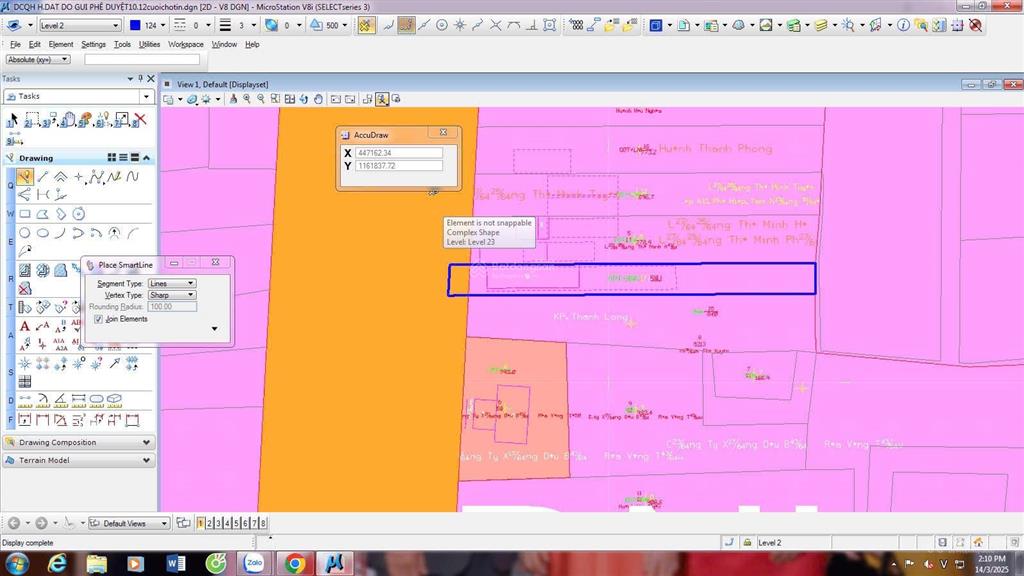Screen dimensions: 1024x576
Task: Open the Segment Type dropdown
Action: (171, 284)
